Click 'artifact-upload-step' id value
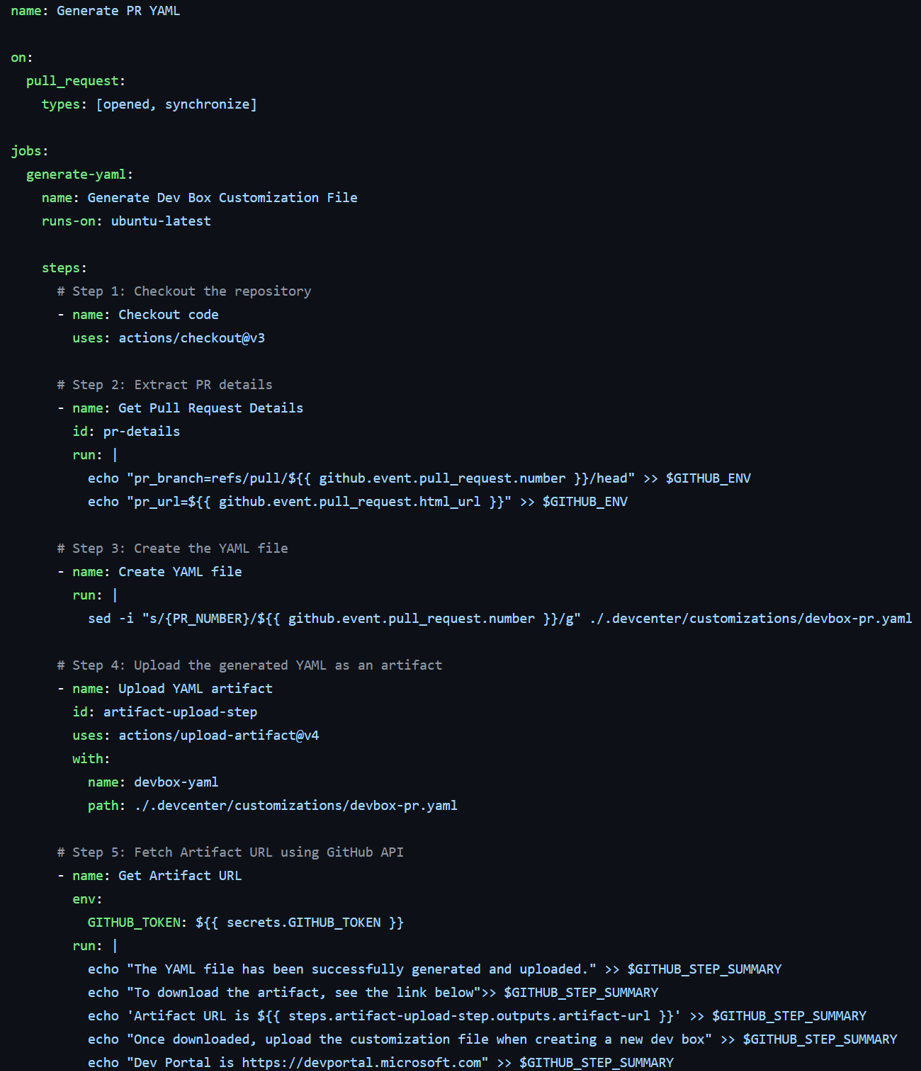Viewport: 921px width, 1071px height. (180, 712)
